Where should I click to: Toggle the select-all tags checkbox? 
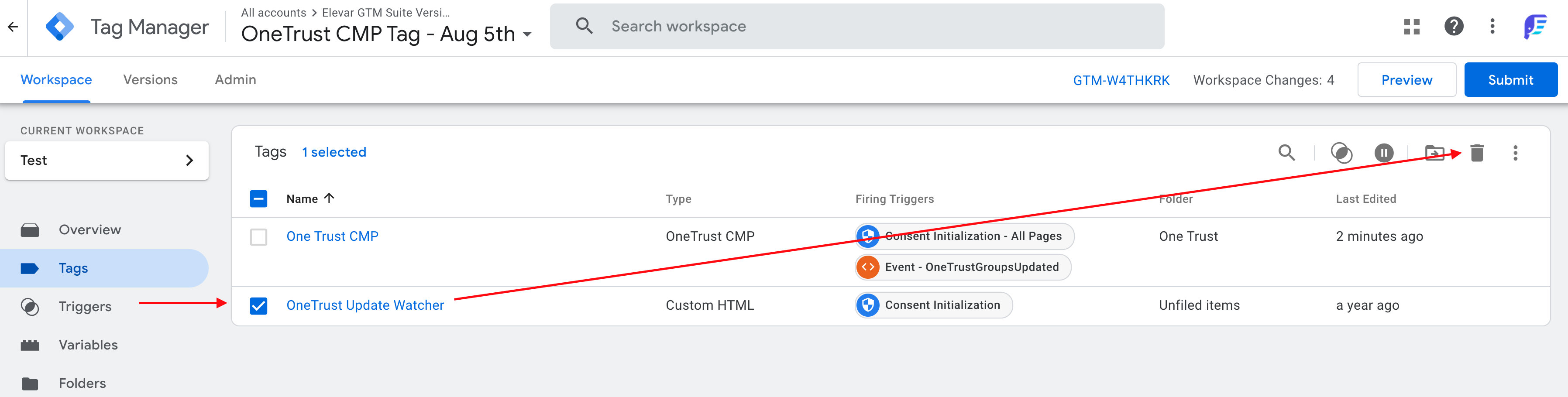258,199
